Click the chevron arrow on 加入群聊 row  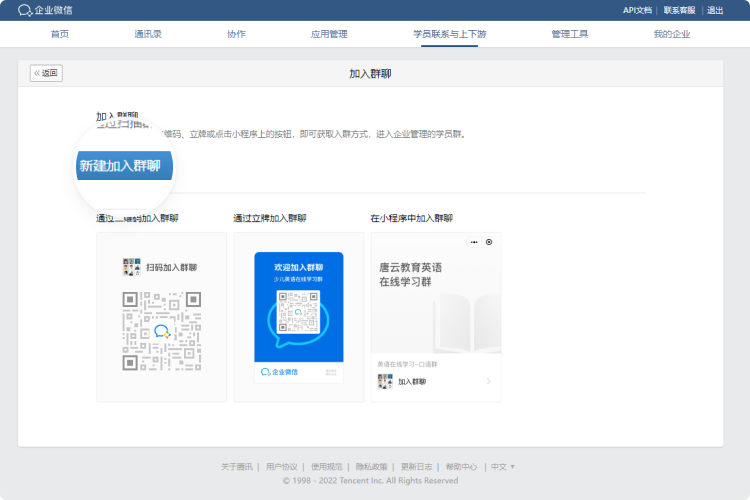(x=488, y=381)
